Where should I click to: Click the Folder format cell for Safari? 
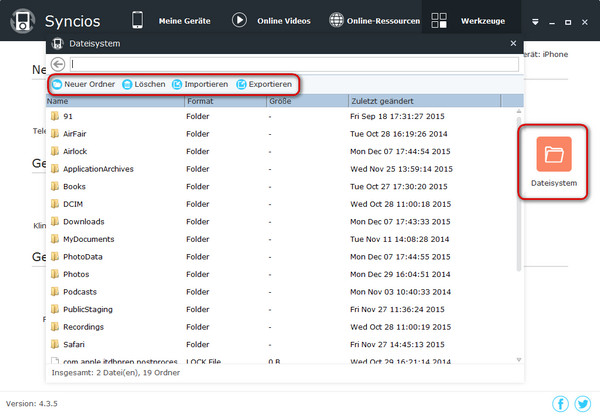(198, 345)
